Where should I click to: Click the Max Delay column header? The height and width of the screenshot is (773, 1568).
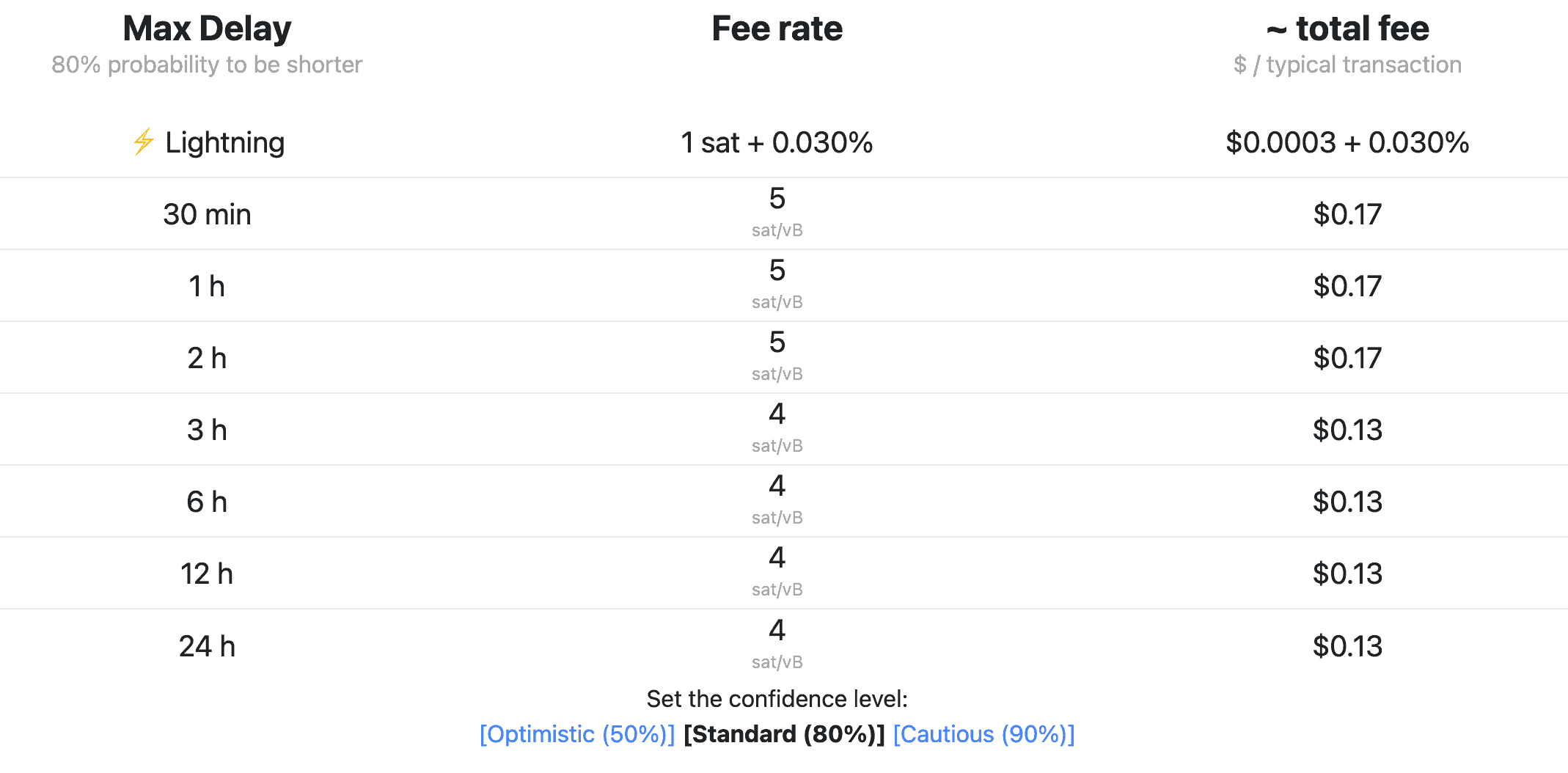point(207,29)
